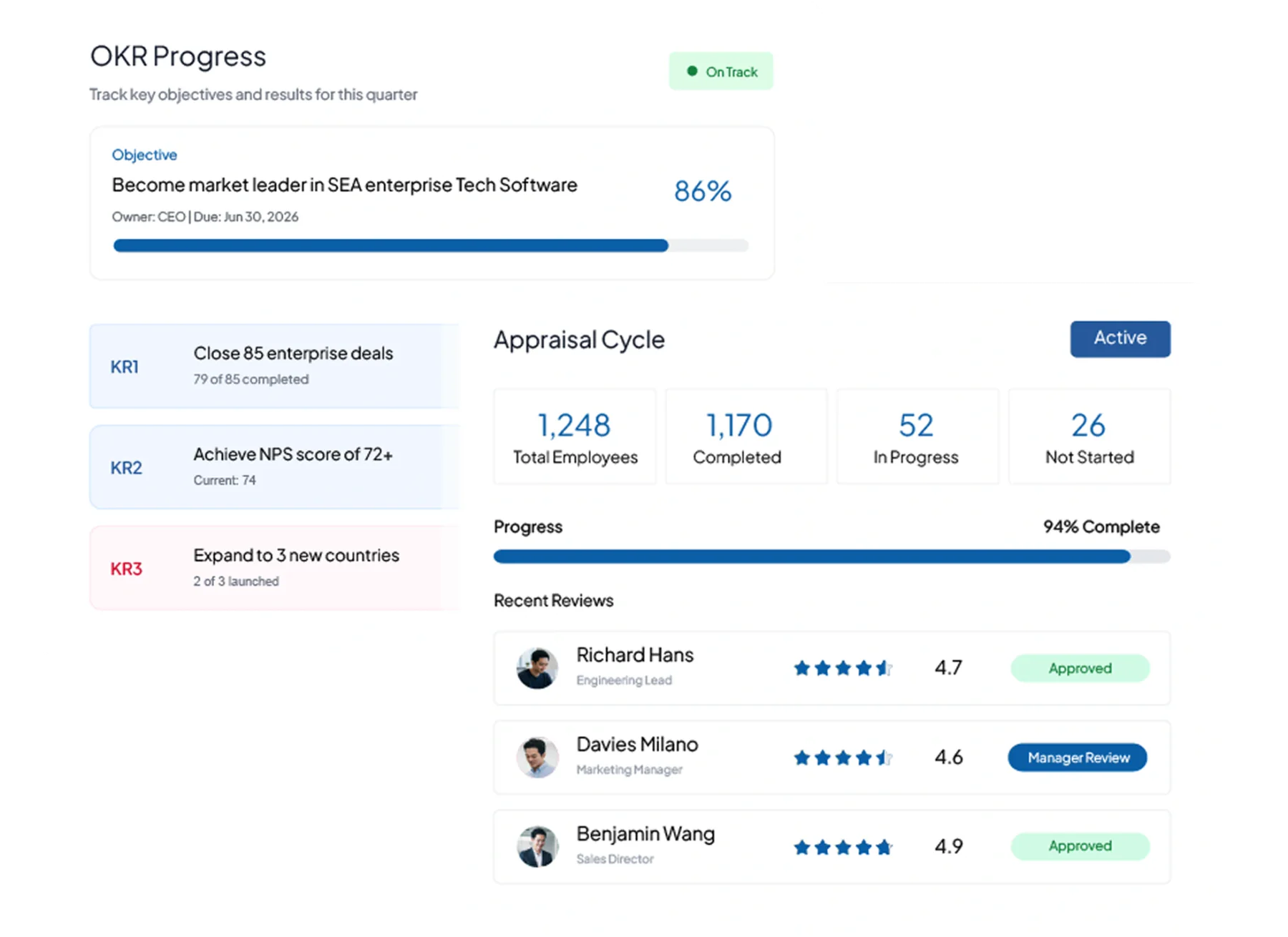Image resolution: width=1288 pixels, height=937 pixels.
Task: Click the star rating for Richard Hans
Action: (x=843, y=668)
